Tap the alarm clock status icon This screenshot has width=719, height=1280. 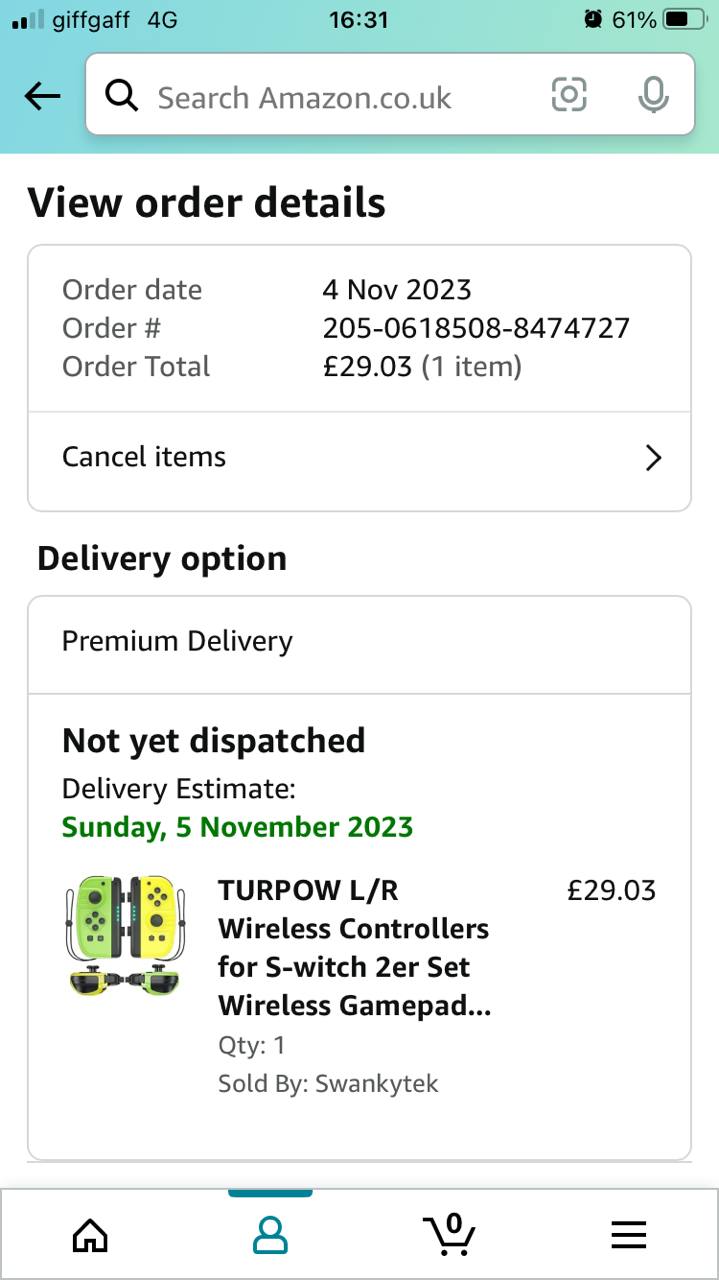point(594,19)
